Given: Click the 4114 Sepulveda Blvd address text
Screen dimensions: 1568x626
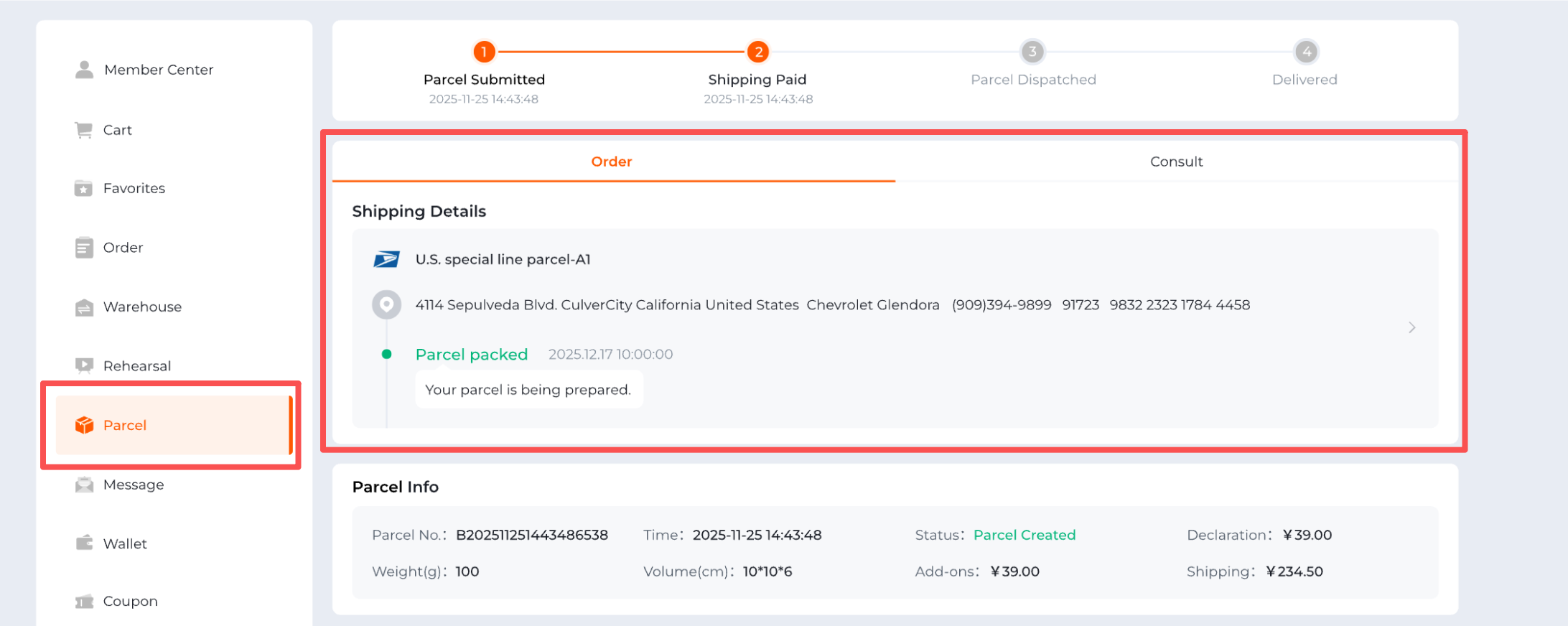Looking at the screenshot, I should point(607,304).
